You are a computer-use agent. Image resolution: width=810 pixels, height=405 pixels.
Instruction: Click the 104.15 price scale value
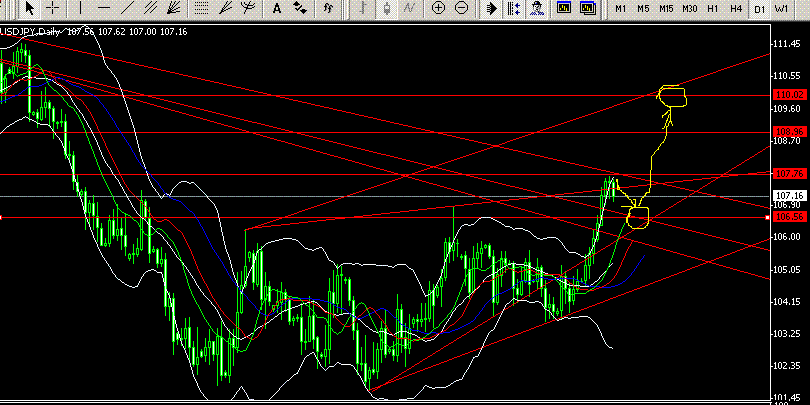click(x=788, y=301)
